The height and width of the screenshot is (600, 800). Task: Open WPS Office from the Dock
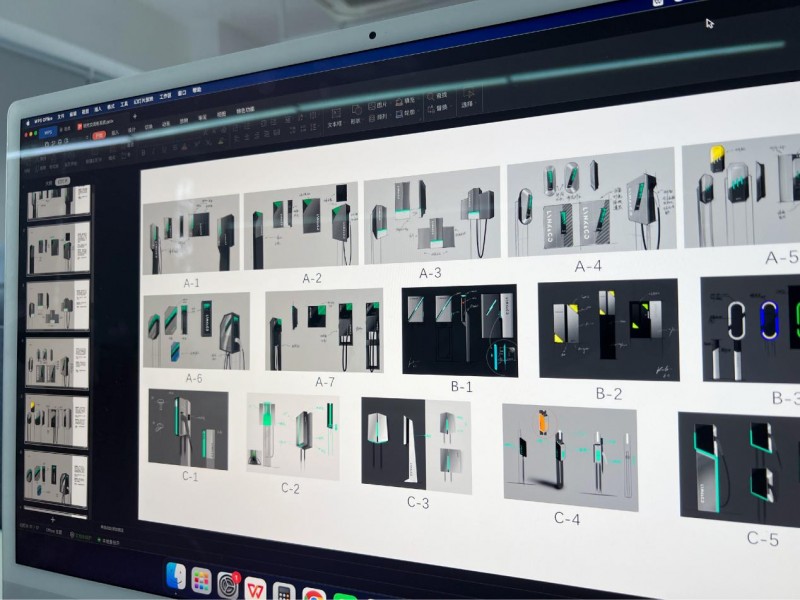255,589
